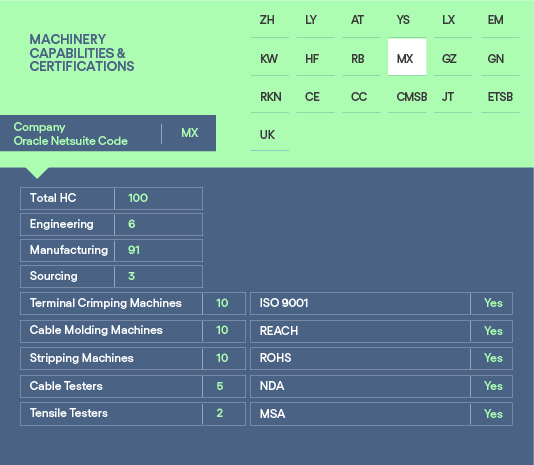Switch to the ETSB company tab

pos(500,95)
